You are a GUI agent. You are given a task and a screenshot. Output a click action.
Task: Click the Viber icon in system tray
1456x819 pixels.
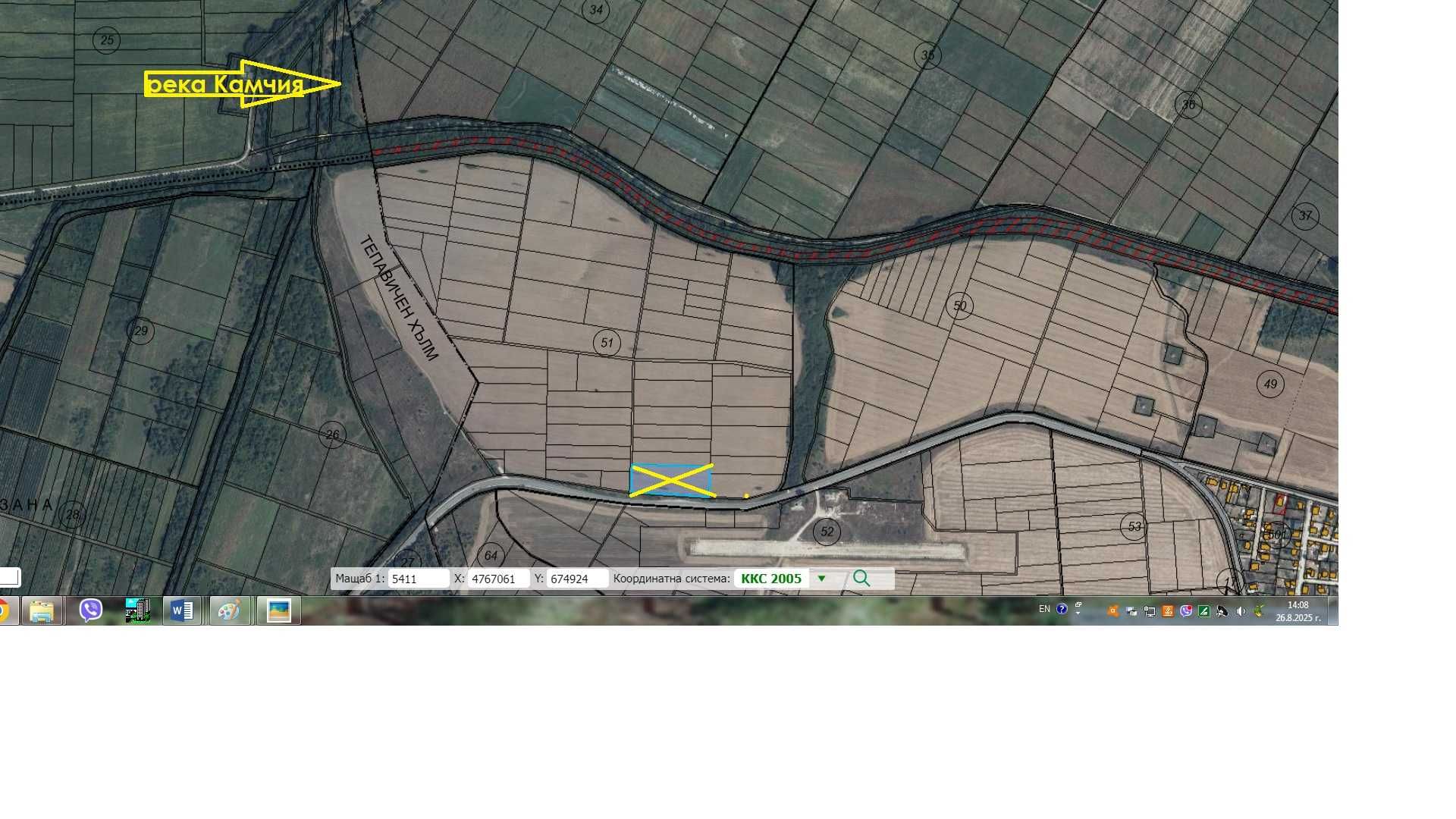tap(1186, 611)
